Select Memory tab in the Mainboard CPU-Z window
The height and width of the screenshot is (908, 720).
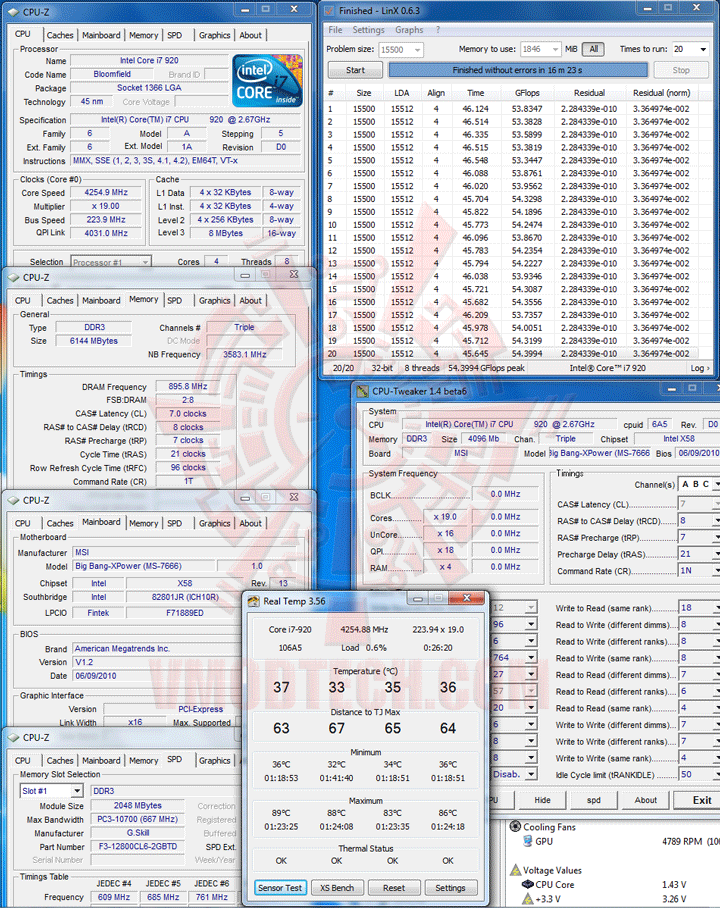143,523
